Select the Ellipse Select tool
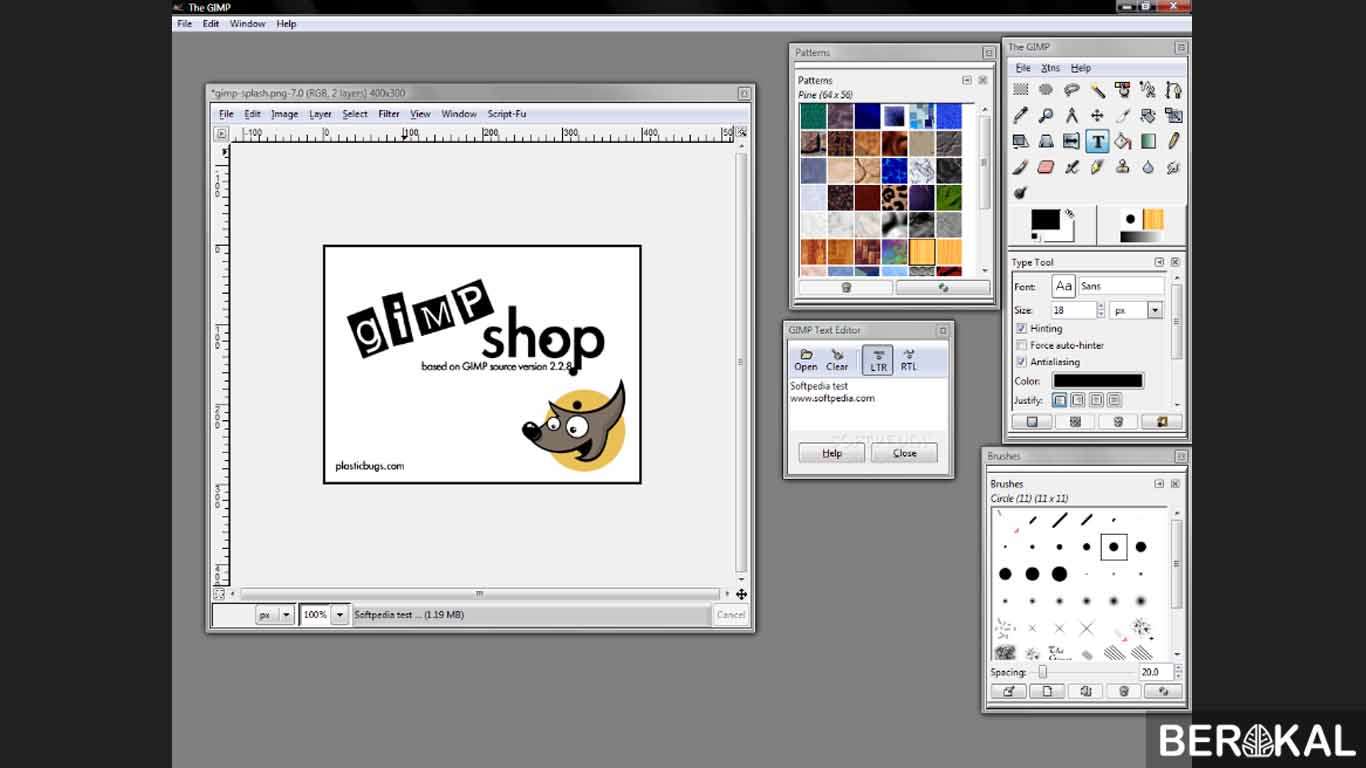The width and height of the screenshot is (1366, 768). (x=1046, y=90)
